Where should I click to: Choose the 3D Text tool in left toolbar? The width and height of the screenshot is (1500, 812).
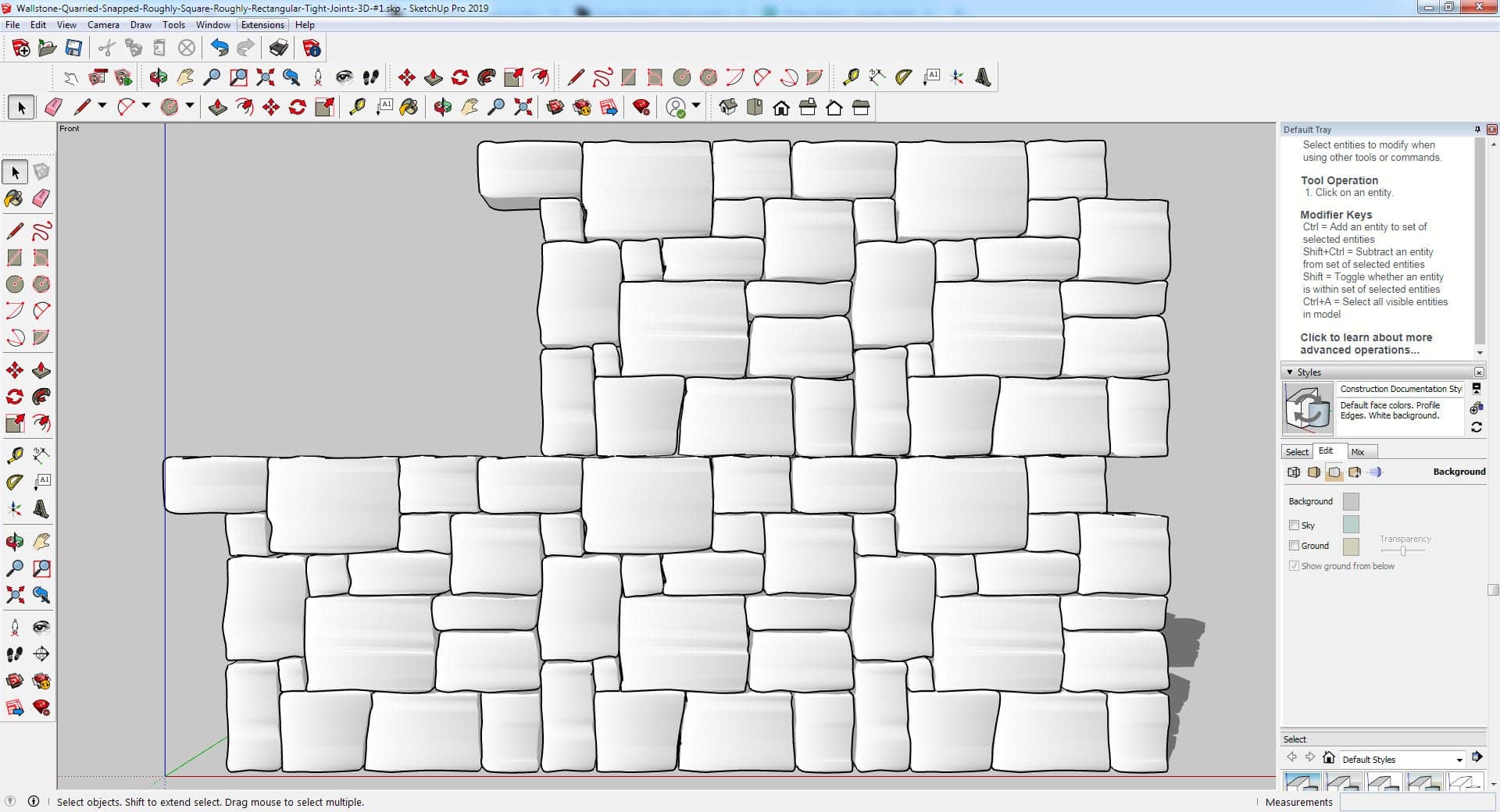point(41,509)
